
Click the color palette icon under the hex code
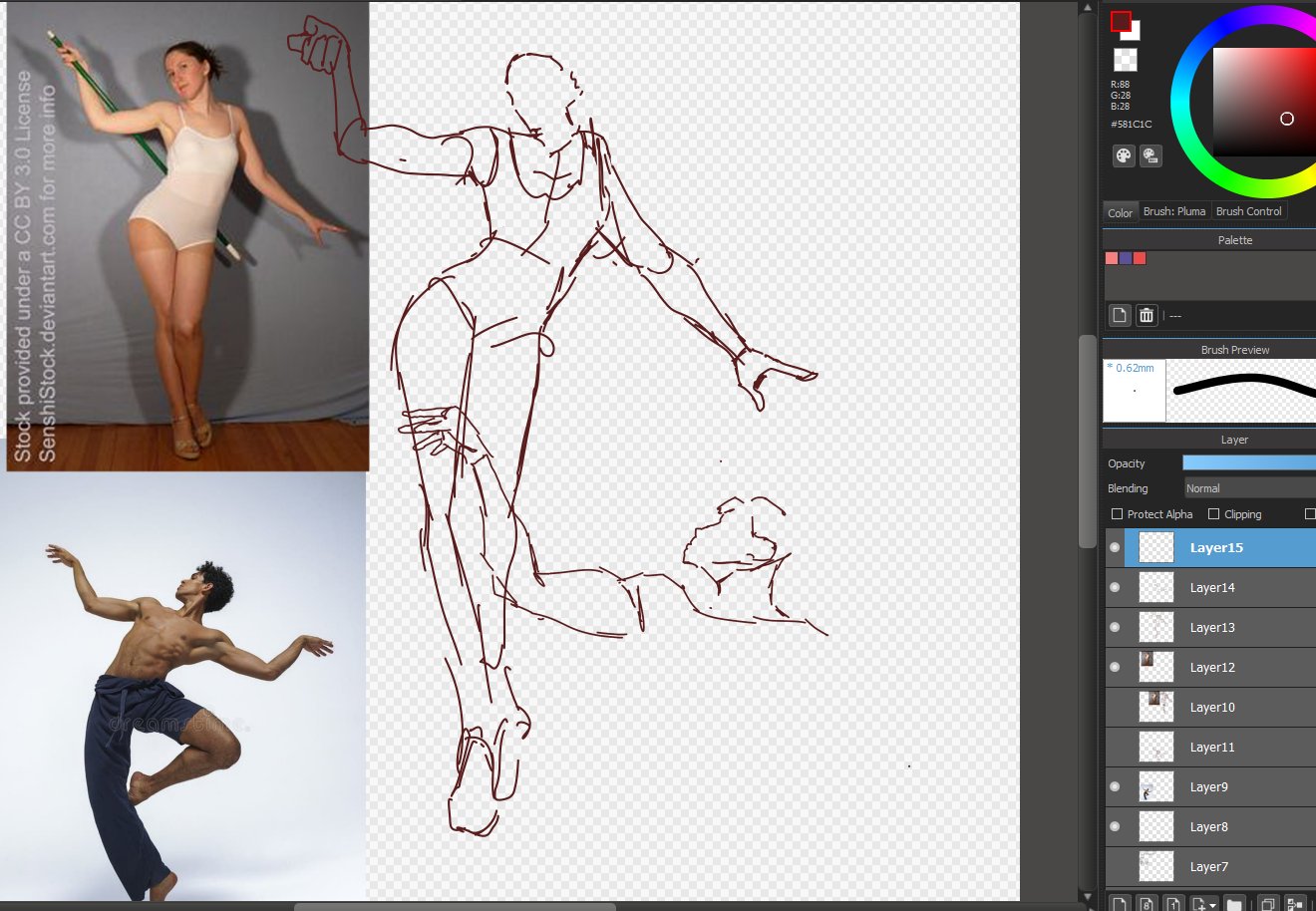click(1124, 155)
